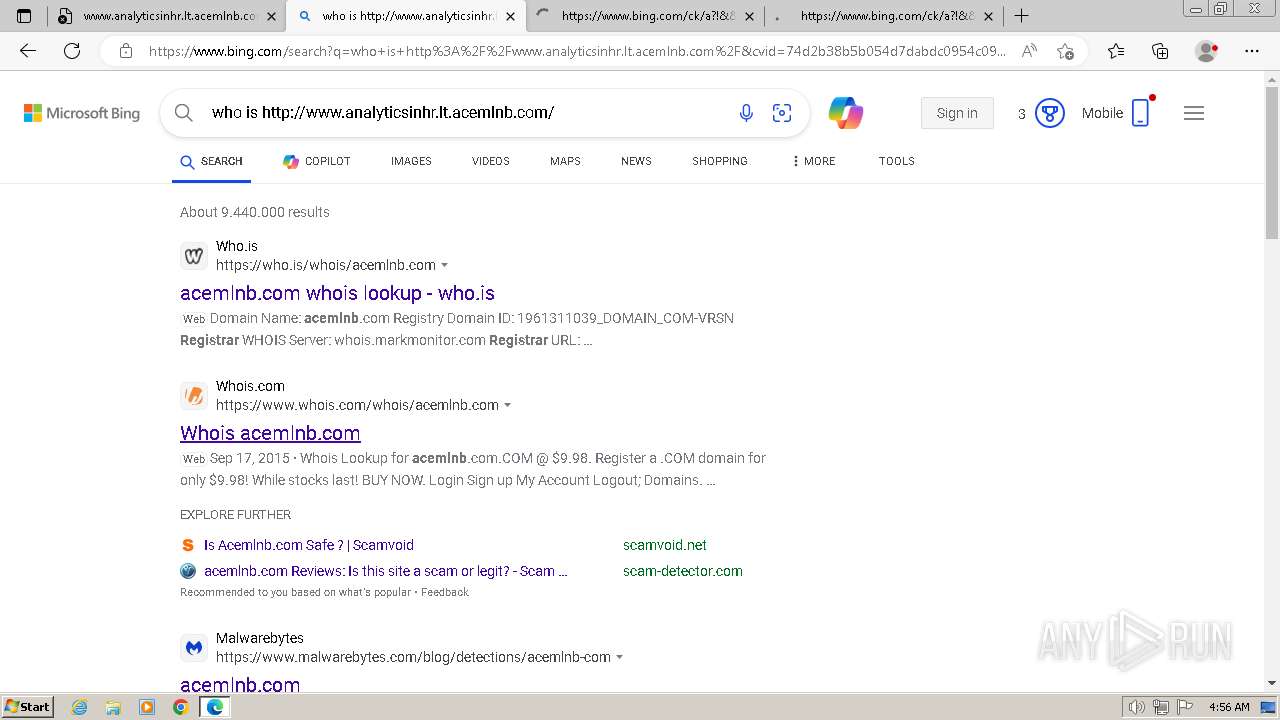Switch to the MAPS tab
Image resolution: width=1280 pixels, height=720 pixels.
565,161
